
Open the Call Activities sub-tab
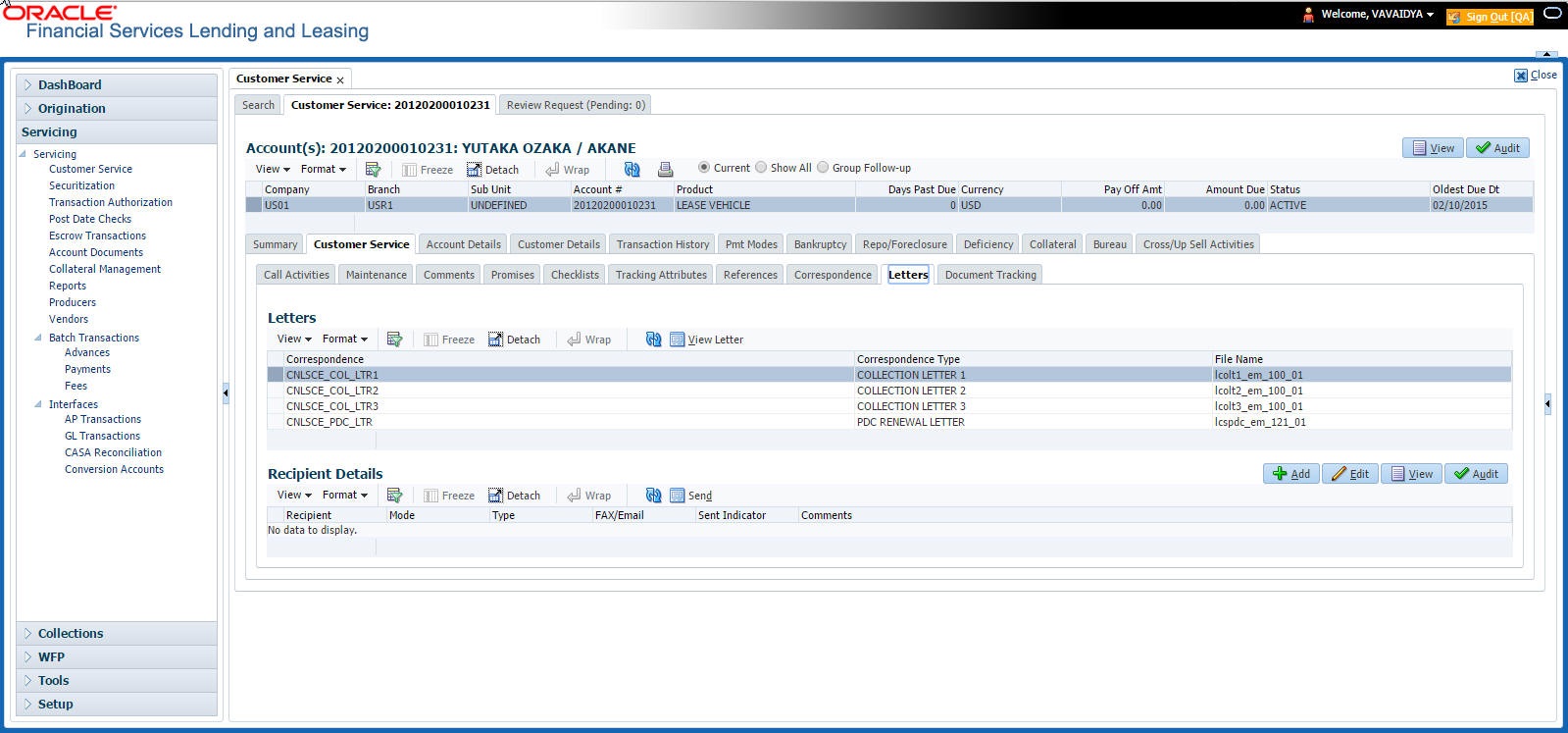[x=296, y=275]
